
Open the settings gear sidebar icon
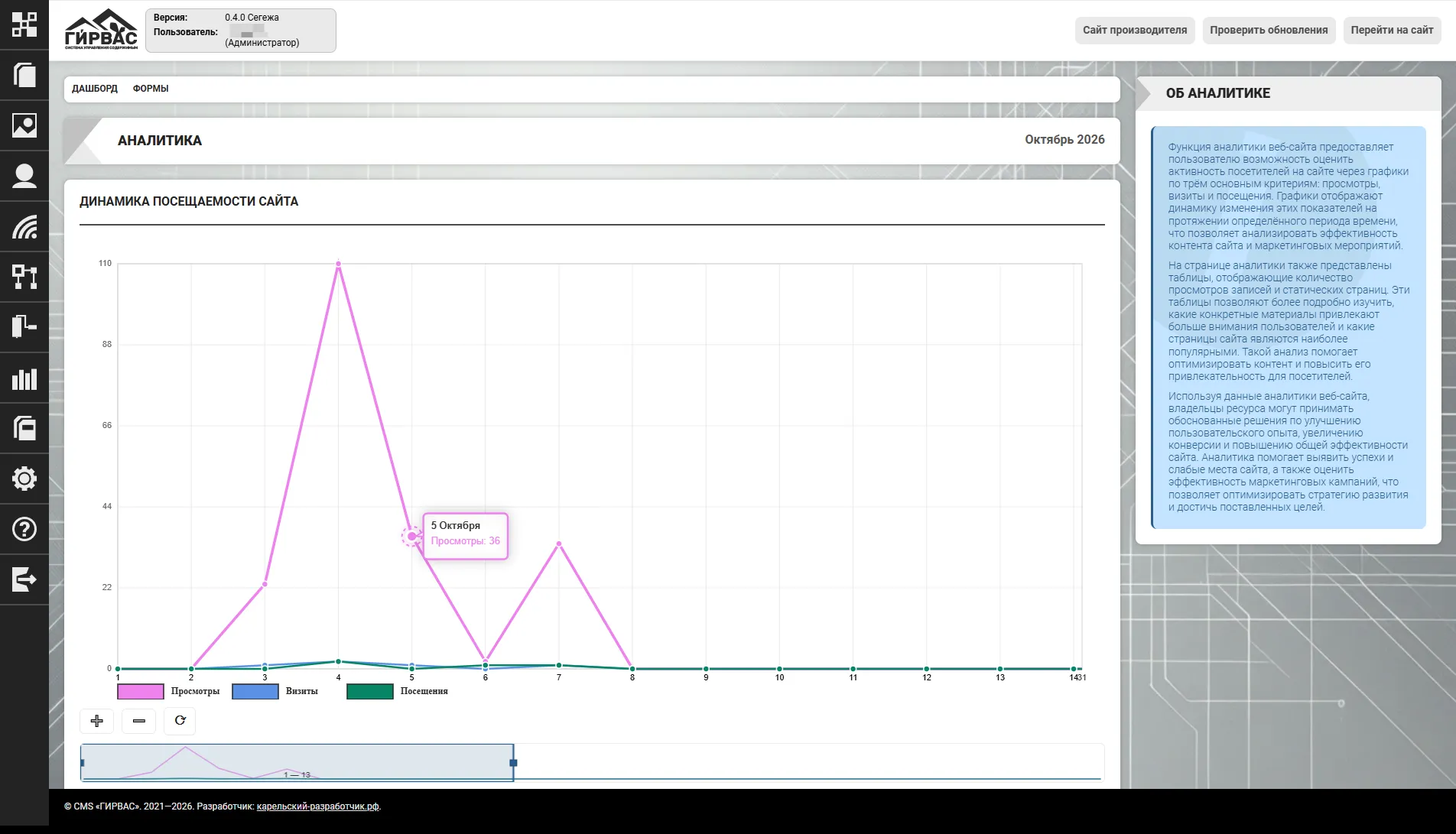coord(24,479)
